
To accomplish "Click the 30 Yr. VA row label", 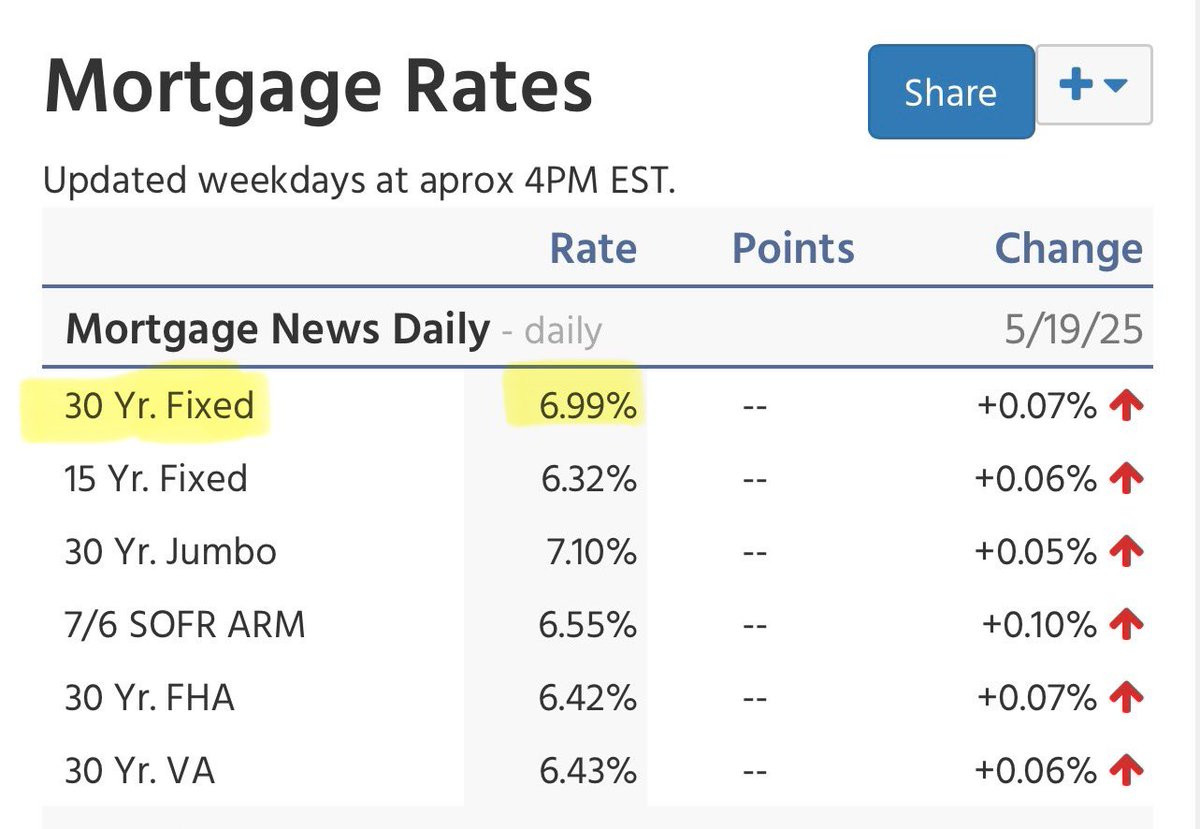I will (x=140, y=770).
